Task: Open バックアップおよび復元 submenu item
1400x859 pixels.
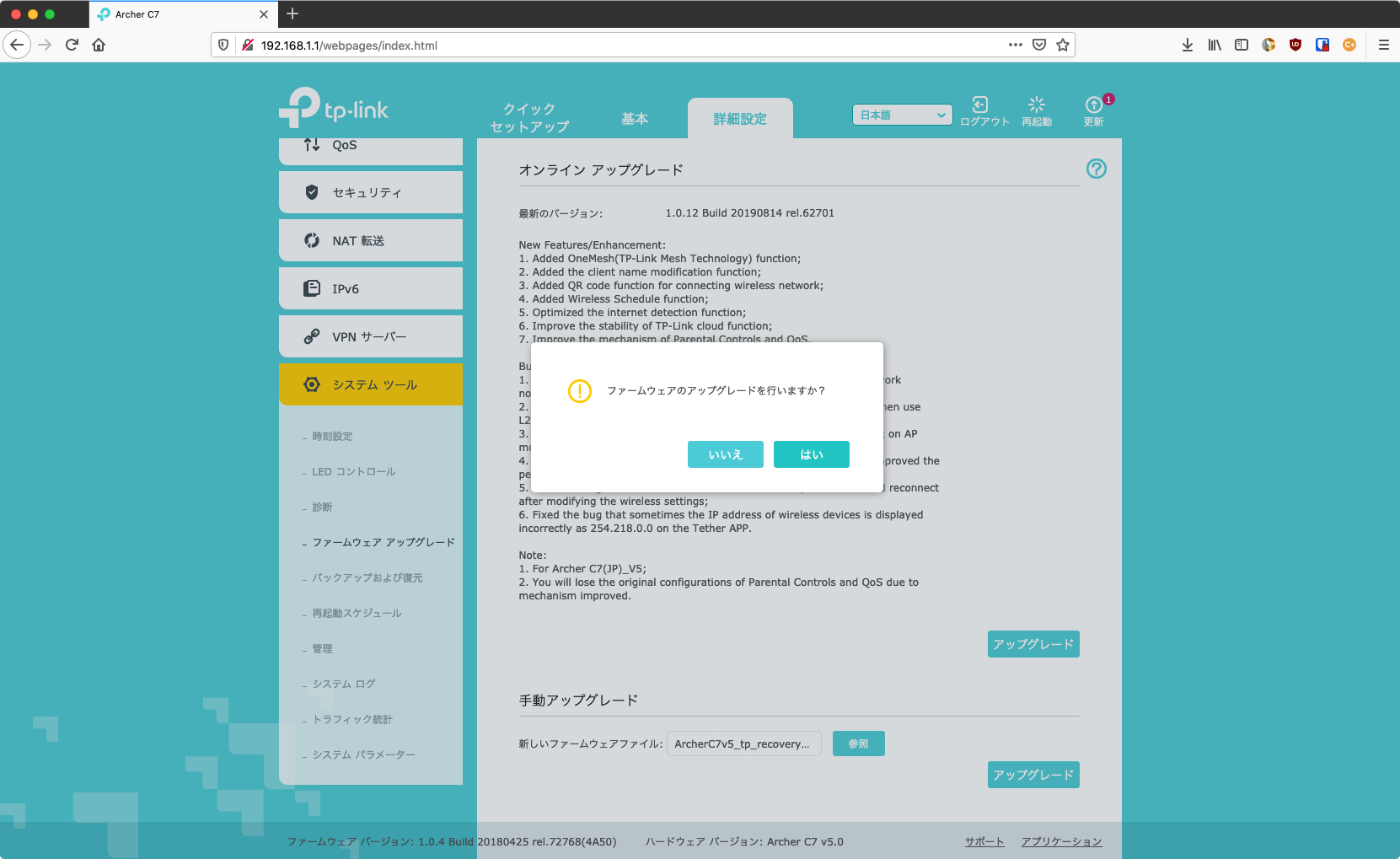Action: click(367, 578)
